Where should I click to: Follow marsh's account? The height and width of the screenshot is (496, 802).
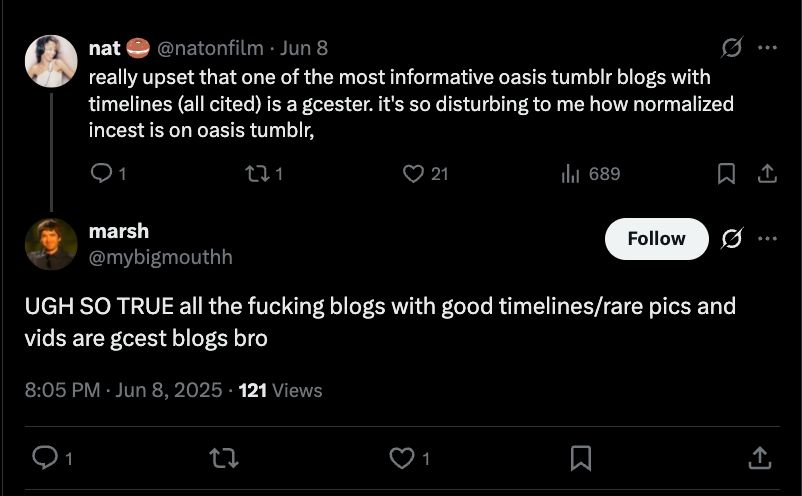click(x=656, y=239)
